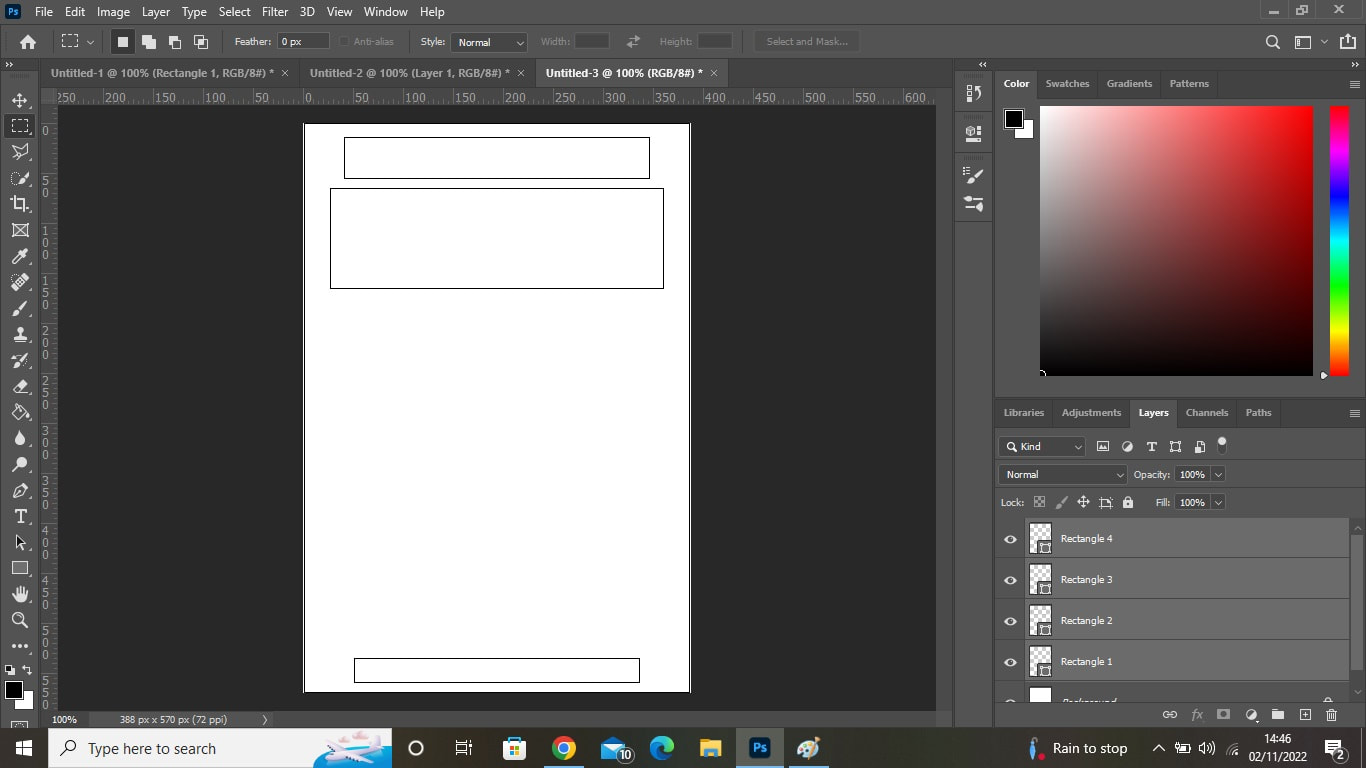
Task: Select the Polygonal Lasso tool
Action: [20, 152]
